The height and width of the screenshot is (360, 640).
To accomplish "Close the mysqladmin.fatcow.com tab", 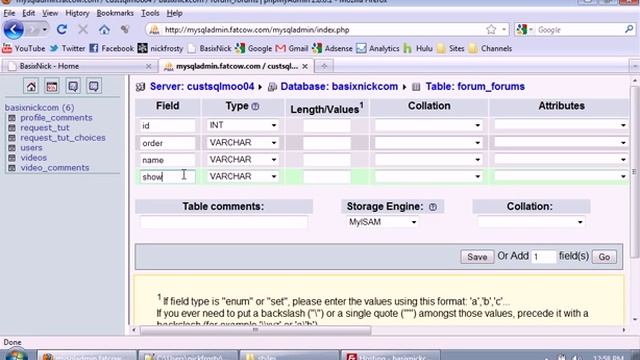I will tap(305, 66).
